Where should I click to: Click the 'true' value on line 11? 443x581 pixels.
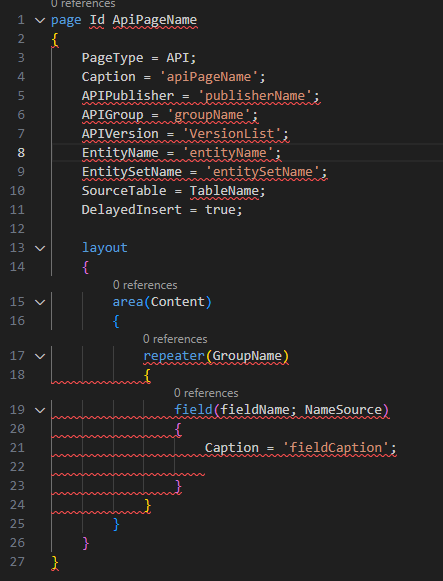(x=220, y=210)
